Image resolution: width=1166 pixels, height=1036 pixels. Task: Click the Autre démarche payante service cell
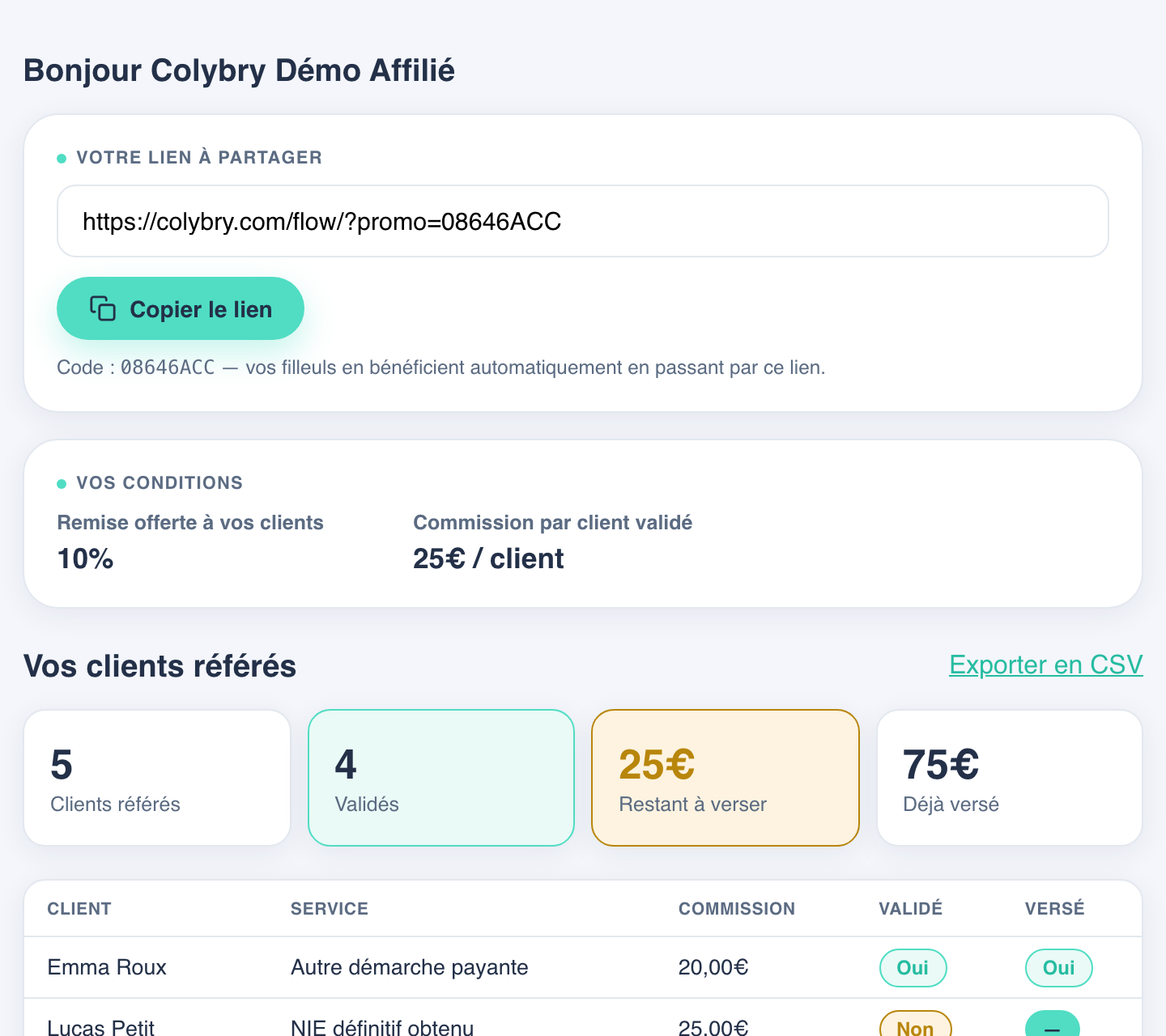tap(410, 967)
